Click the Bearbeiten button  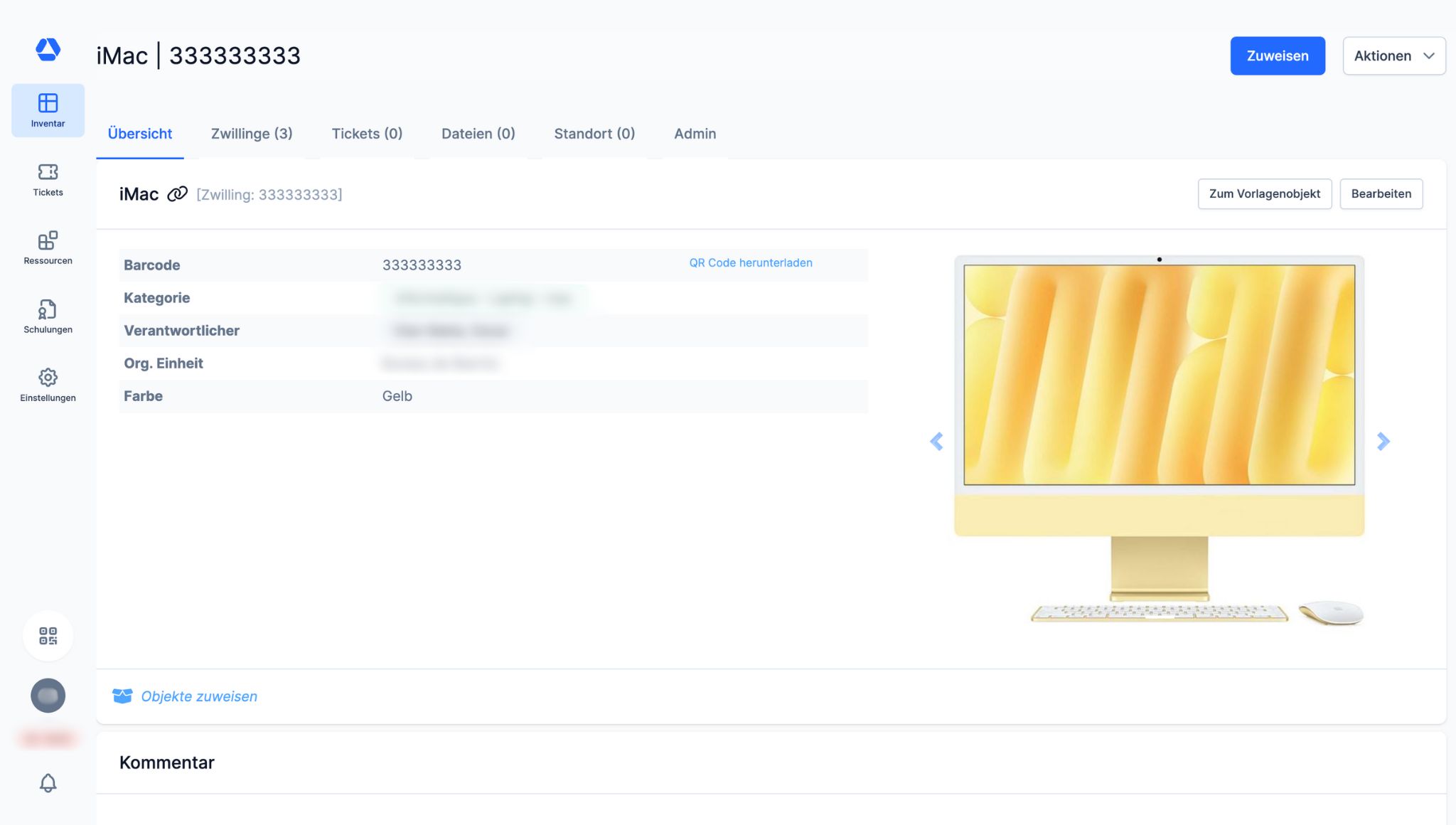[1381, 193]
